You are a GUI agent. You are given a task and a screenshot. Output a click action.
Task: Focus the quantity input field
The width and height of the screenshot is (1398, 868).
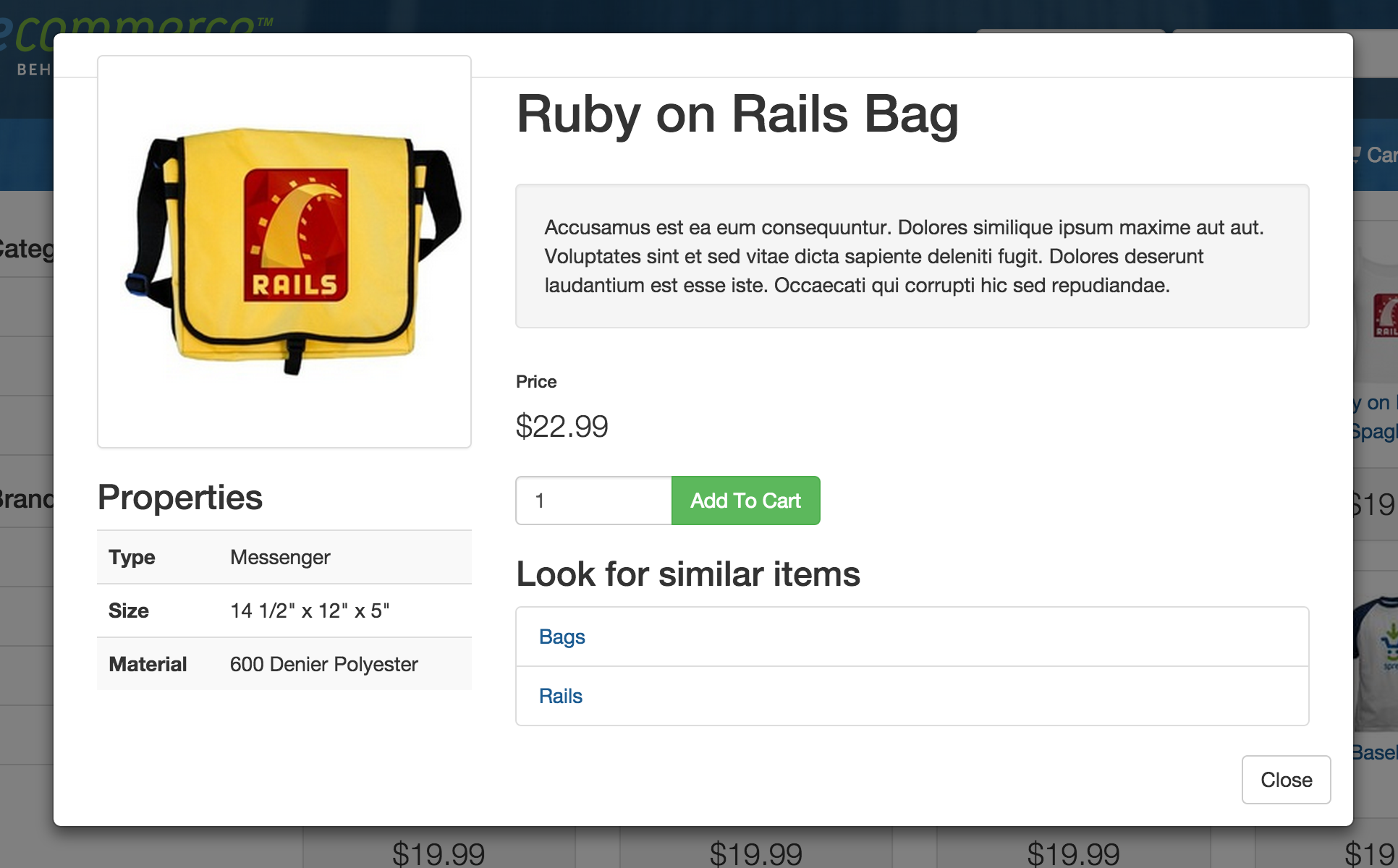[593, 501]
